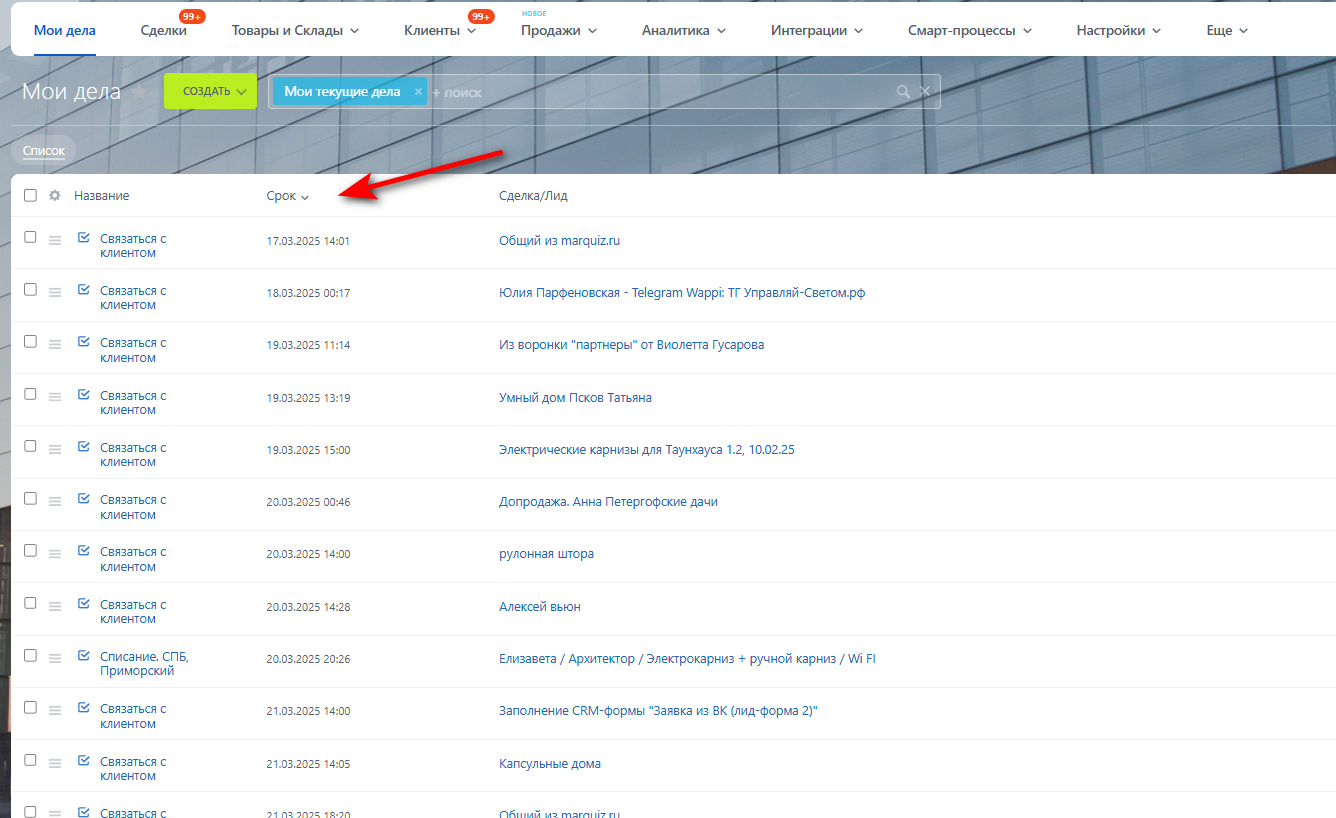Check the row for 'Алексей вьюн'

pos(30,603)
